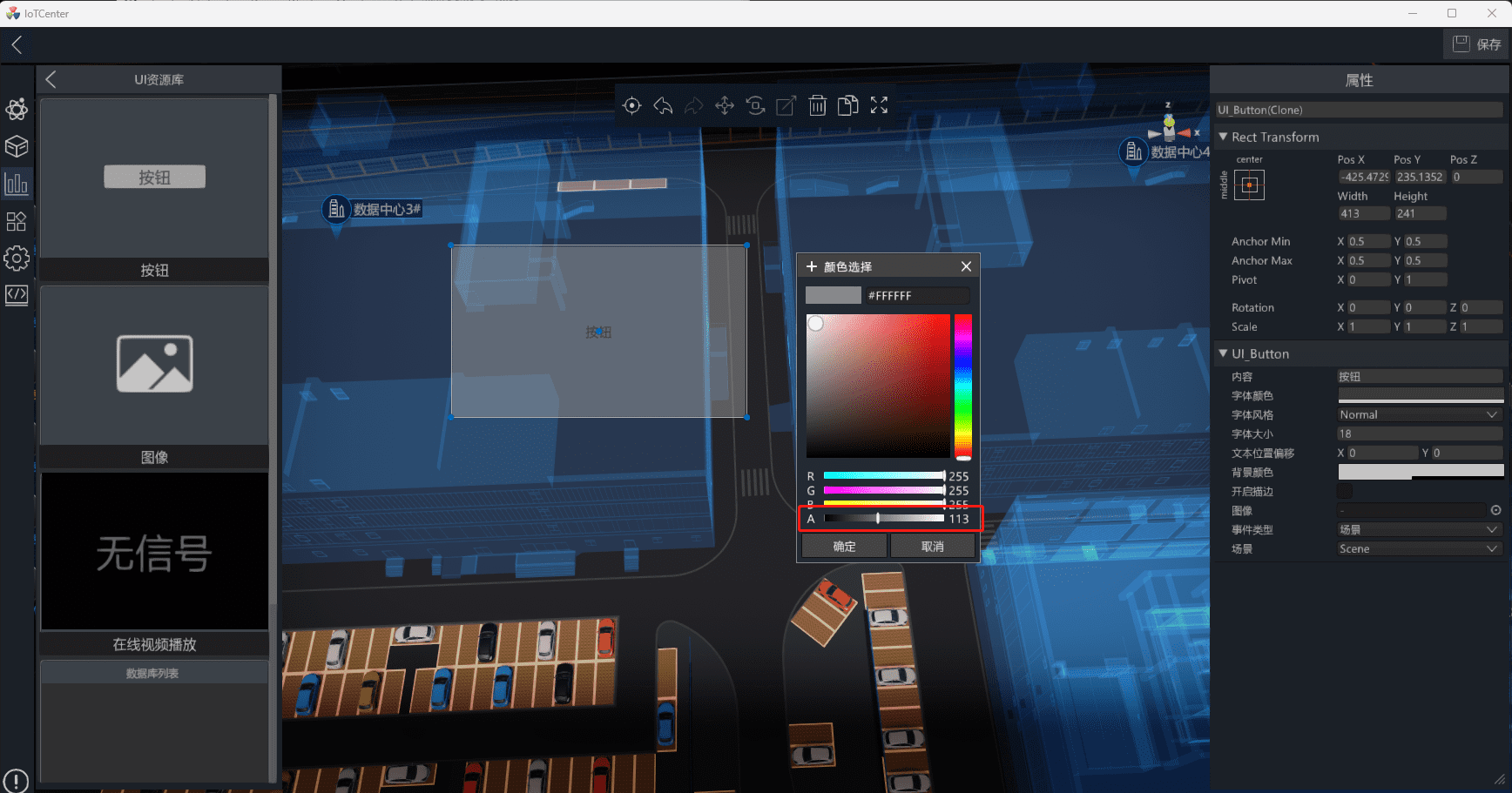Open the atom-shaped sidebar icon
This screenshot has height=793, width=1512.
[x=17, y=110]
